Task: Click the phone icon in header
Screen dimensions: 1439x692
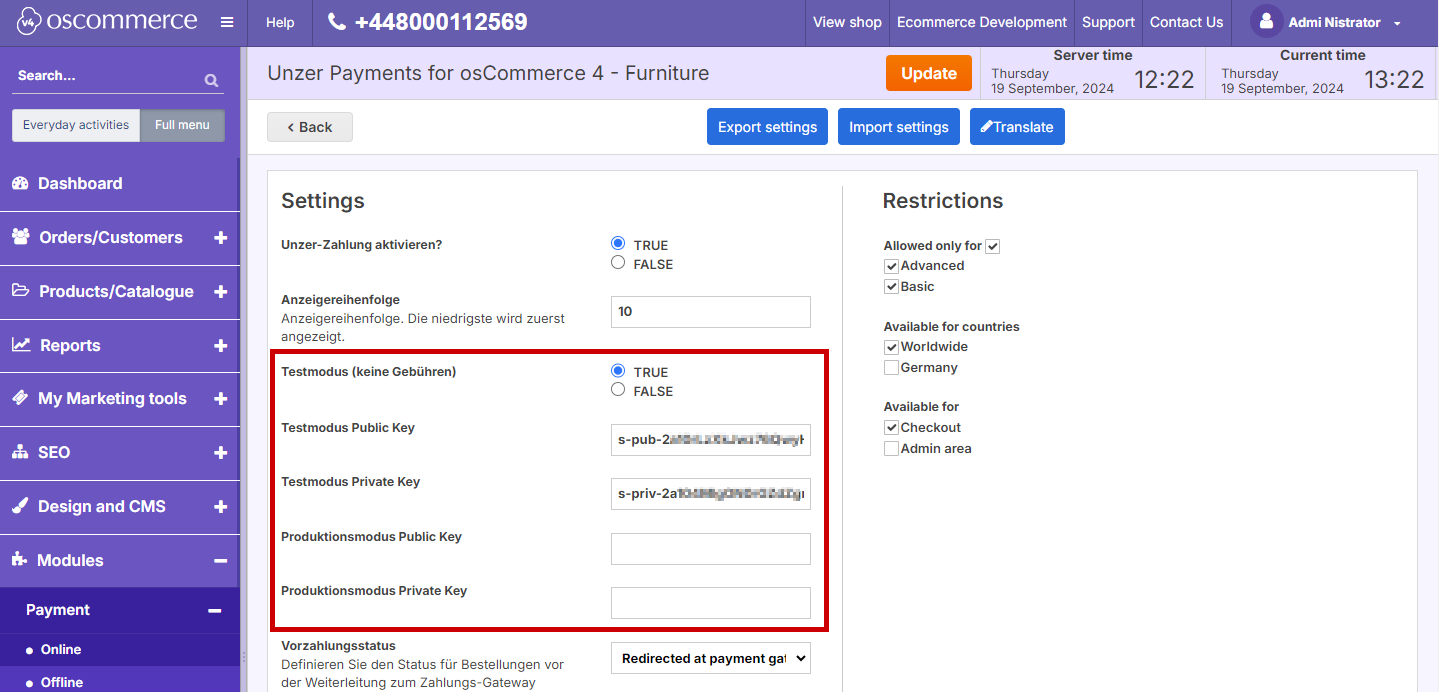Action: 337,21
